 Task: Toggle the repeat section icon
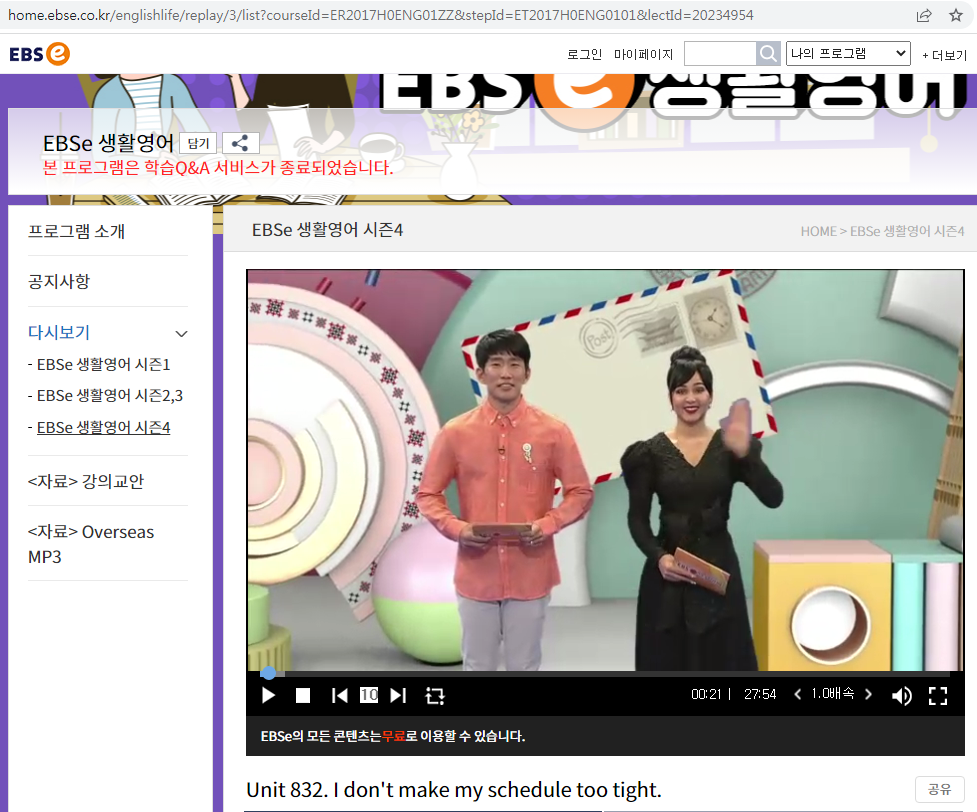tap(435, 695)
